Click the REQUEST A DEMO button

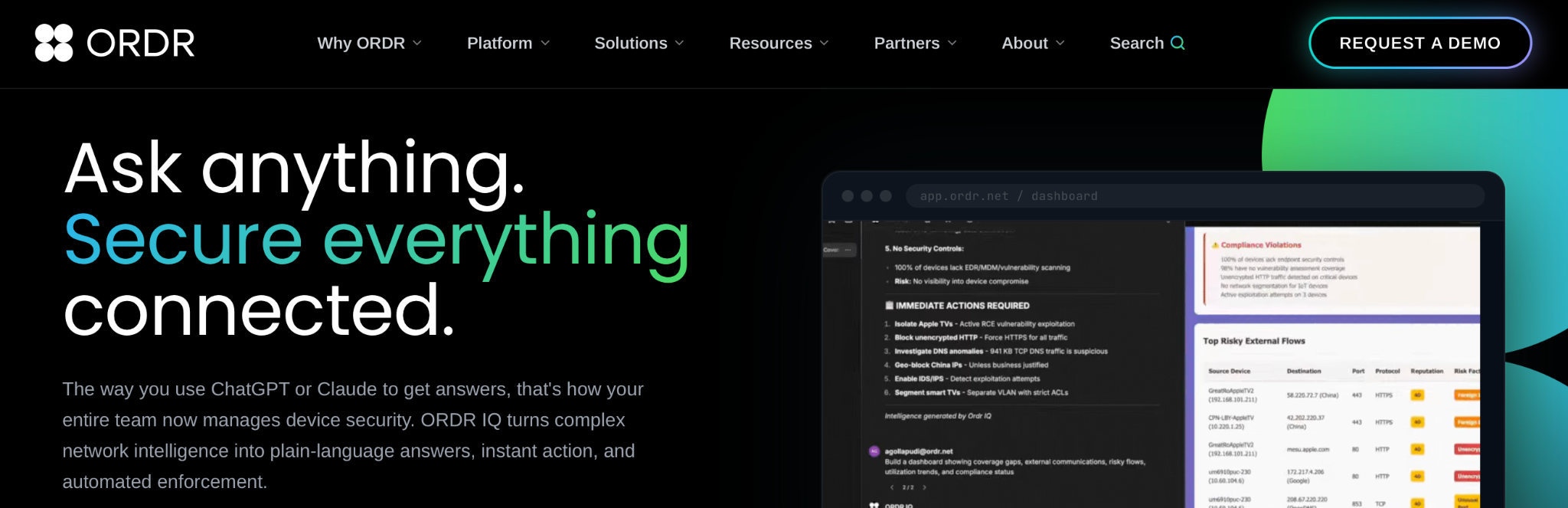1420,43
